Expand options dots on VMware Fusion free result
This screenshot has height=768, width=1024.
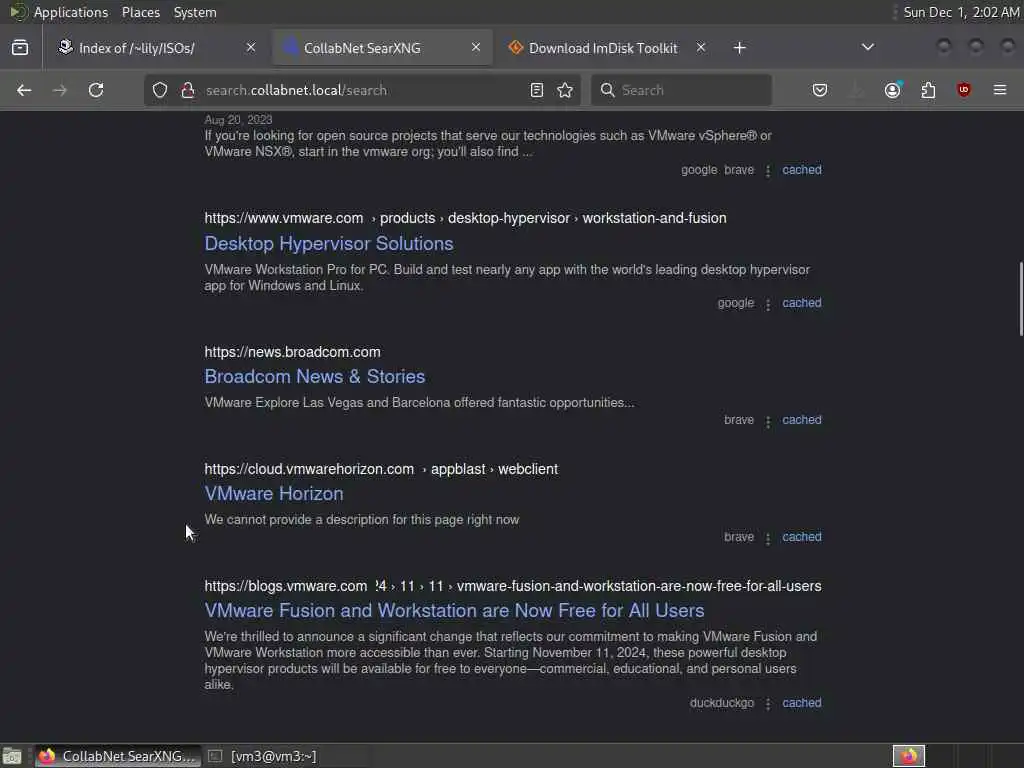[768, 704]
